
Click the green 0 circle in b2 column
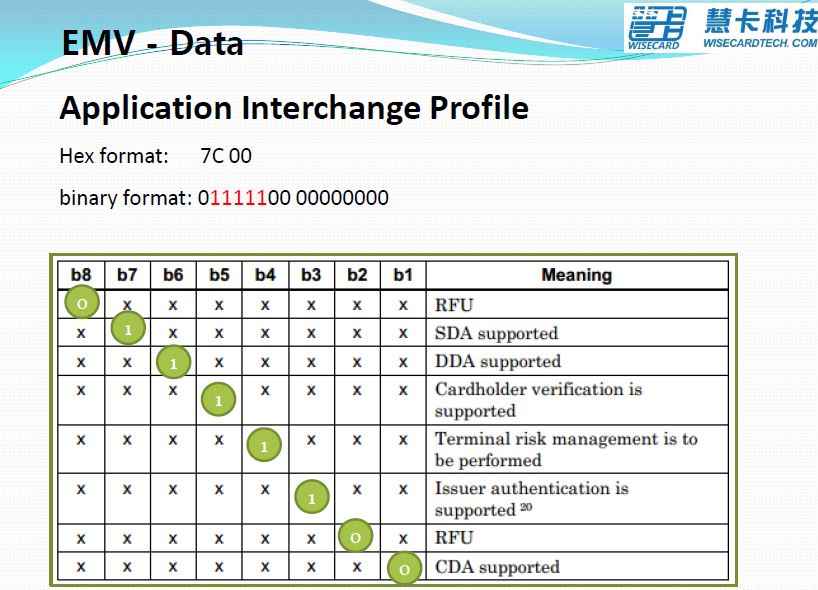pos(356,536)
